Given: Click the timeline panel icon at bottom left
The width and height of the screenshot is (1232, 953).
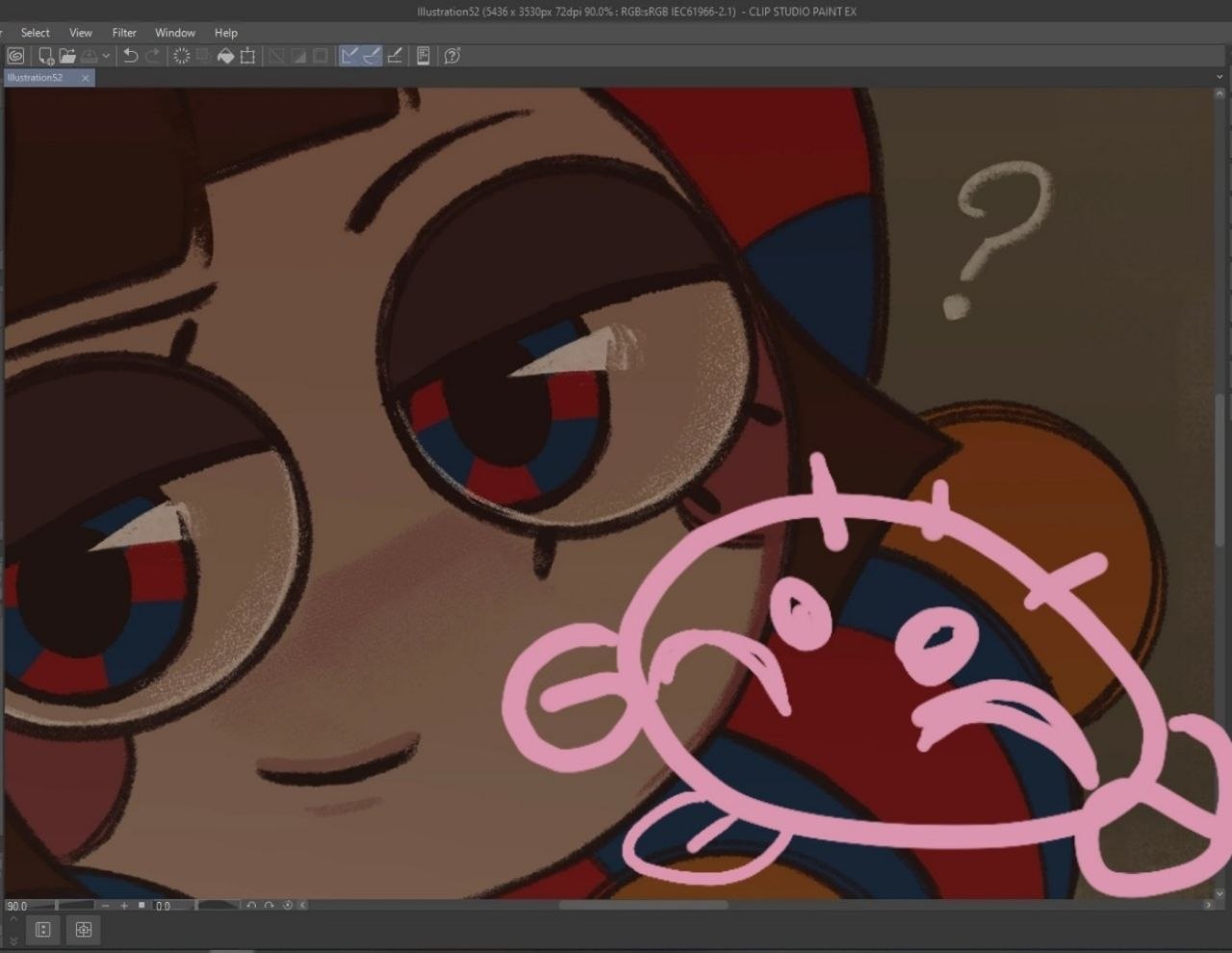Looking at the screenshot, I should click(42, 930).
